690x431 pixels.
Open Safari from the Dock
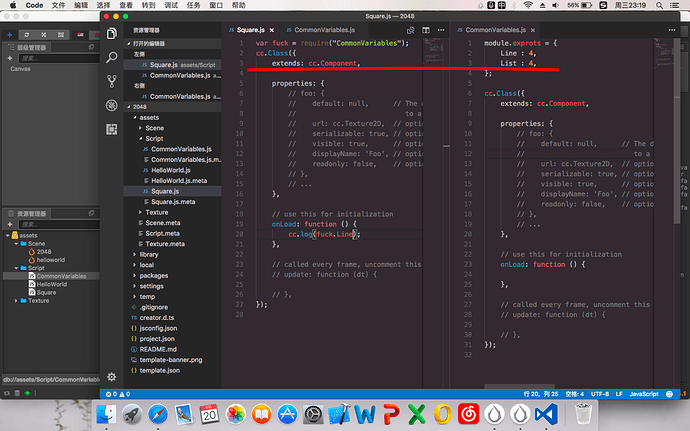tap(158, 414)
